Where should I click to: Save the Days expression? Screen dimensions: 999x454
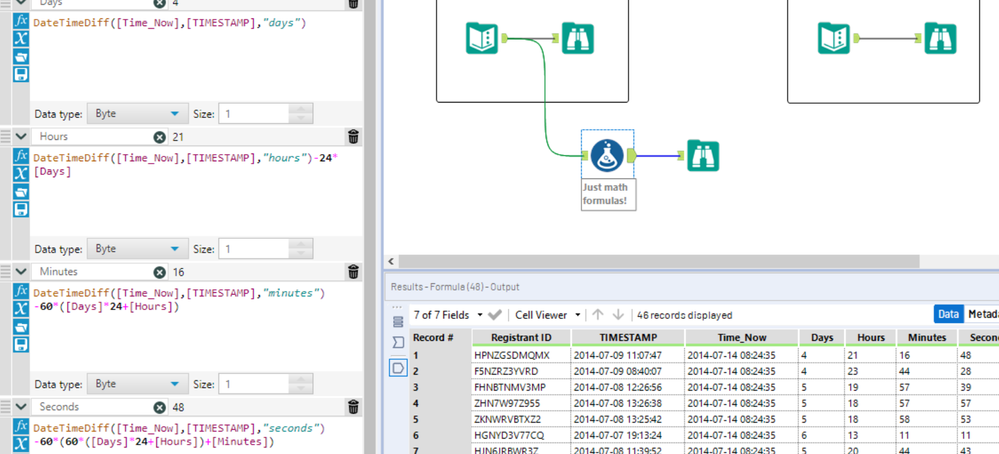coord(21,74)
